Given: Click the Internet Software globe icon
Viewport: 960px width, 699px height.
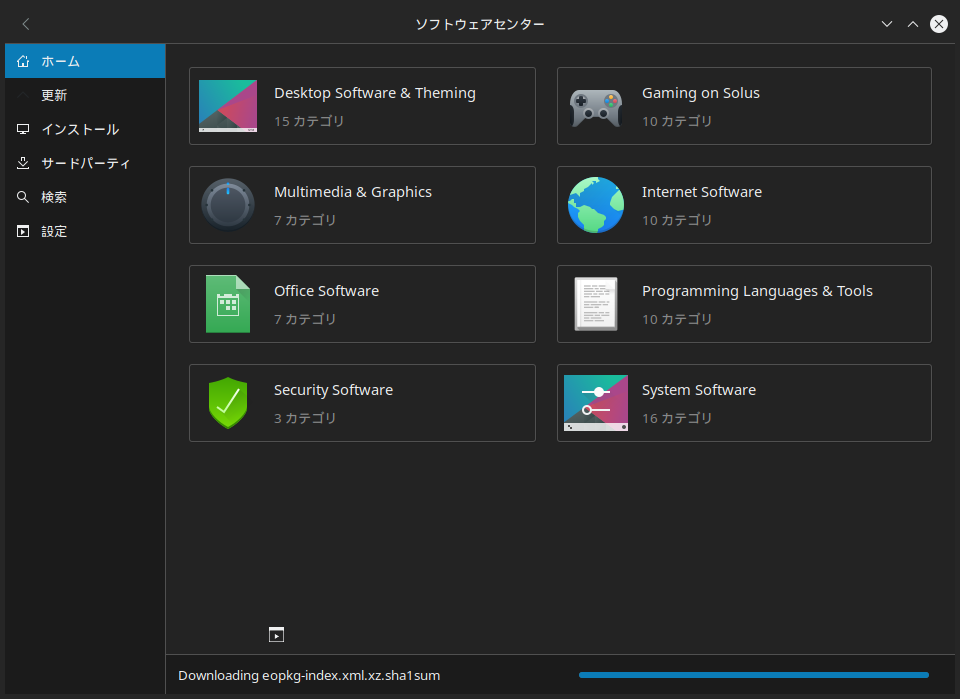Looking at the screenshot, I should tap(596, 205).
